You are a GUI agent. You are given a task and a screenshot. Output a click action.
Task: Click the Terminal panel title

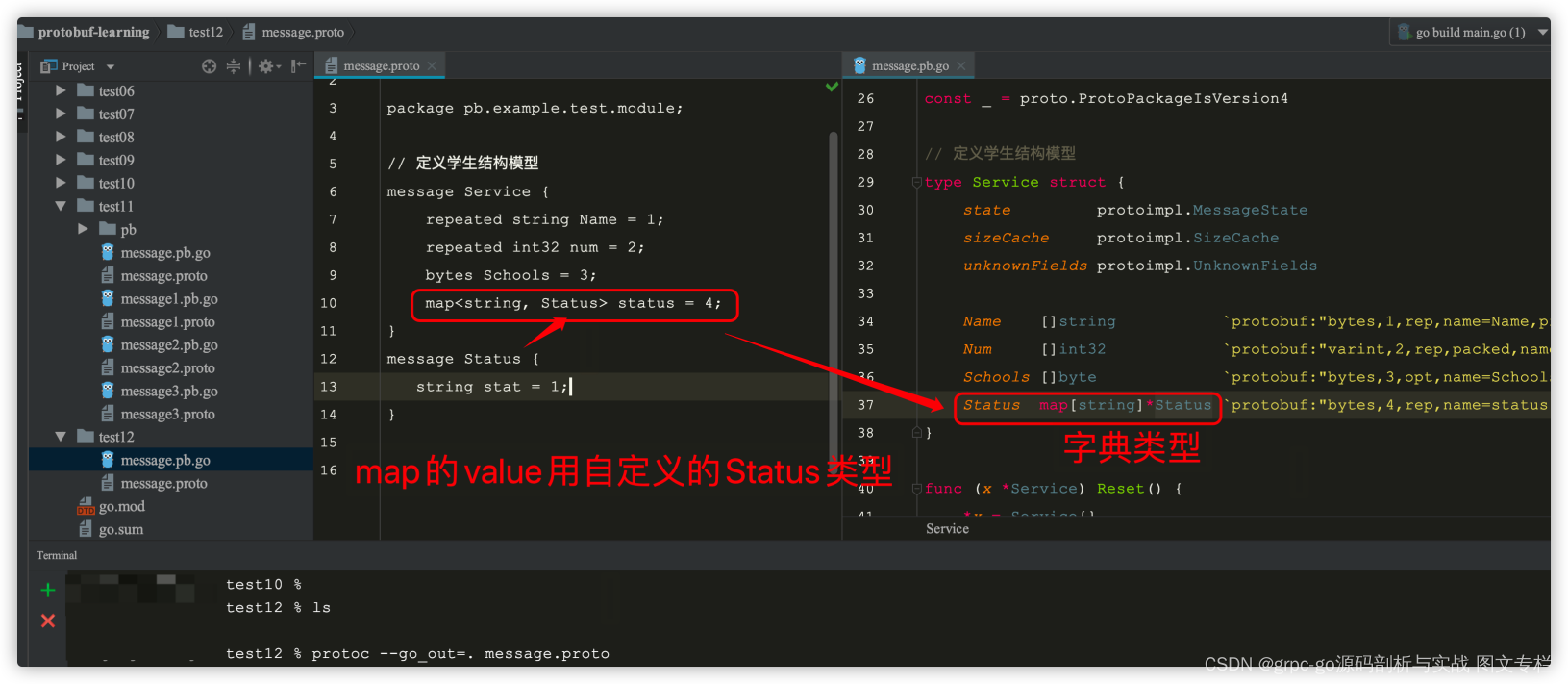pos(57,555)
